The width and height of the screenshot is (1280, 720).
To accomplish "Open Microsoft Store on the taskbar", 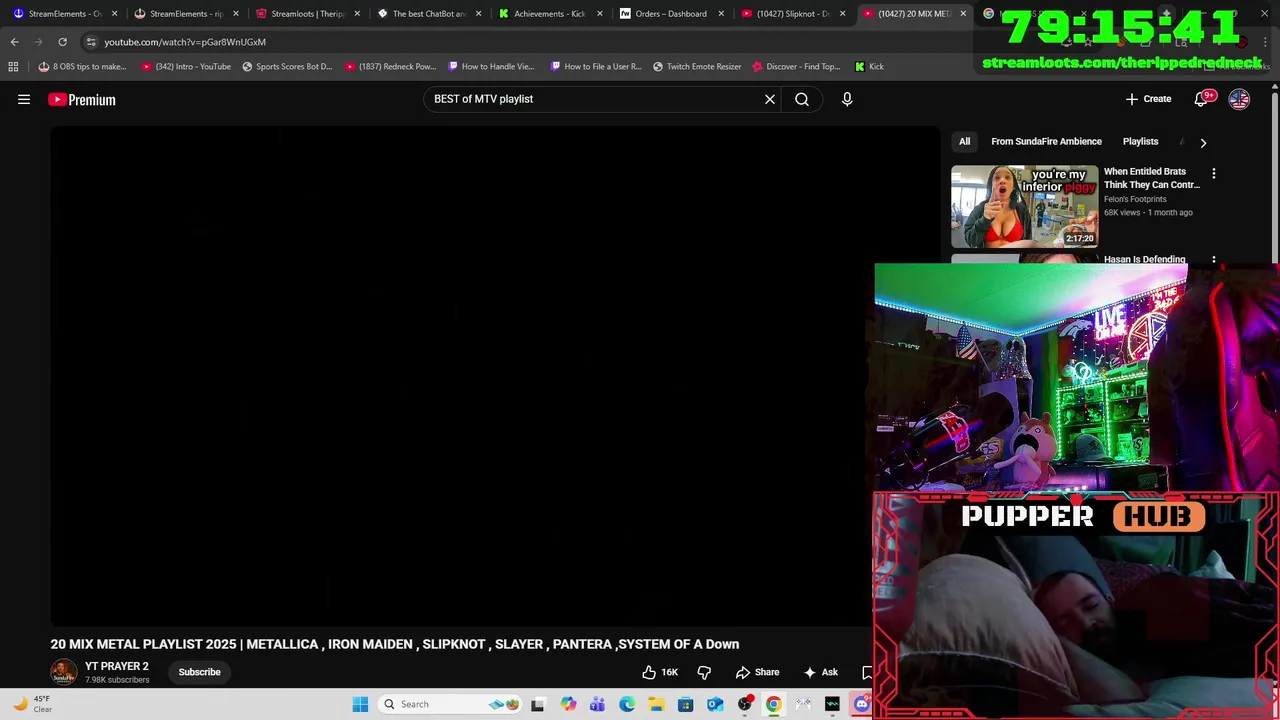I will click(x=685, y=704).
